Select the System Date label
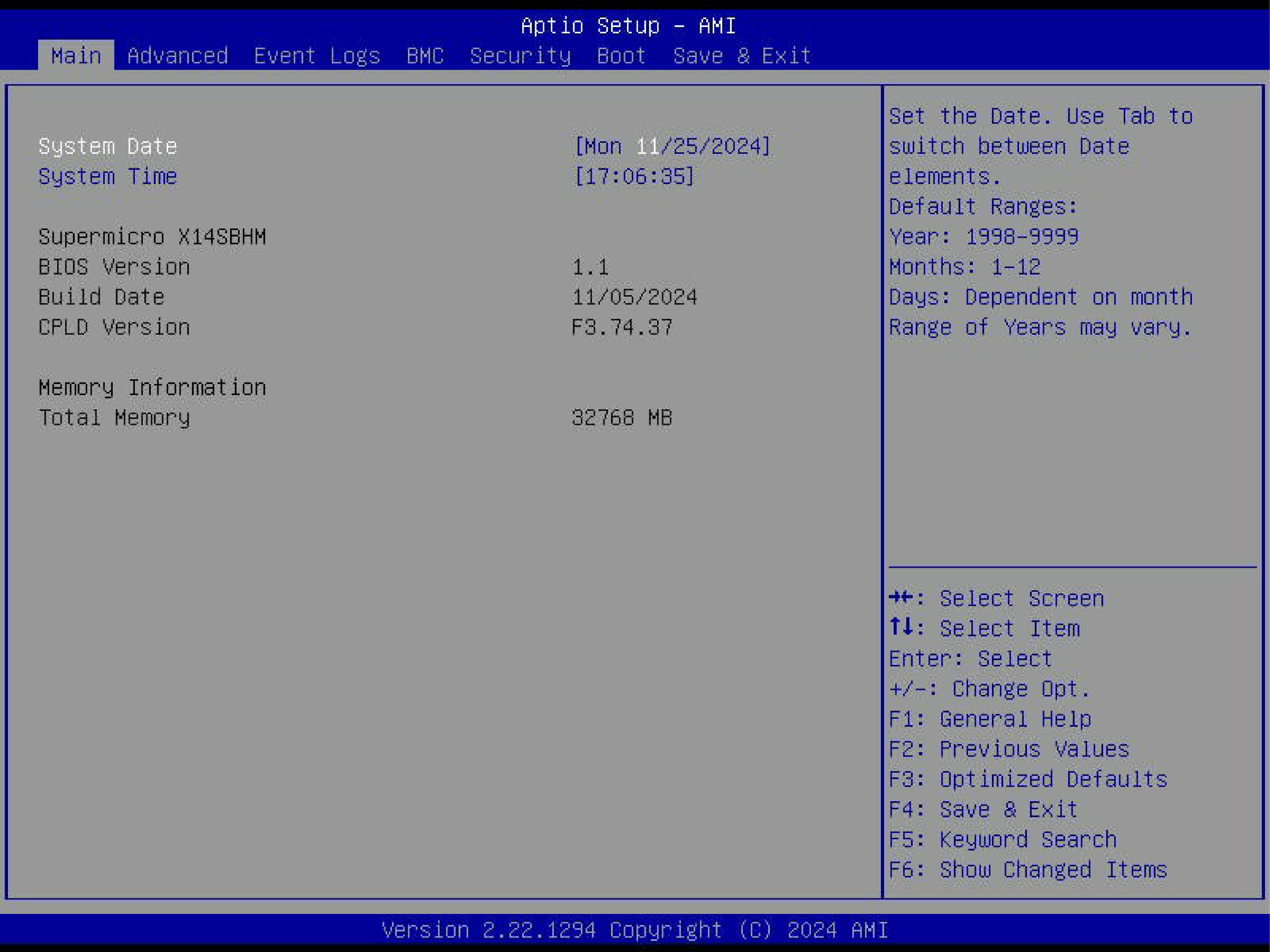This screenshot has height=952, width=1270. coord(107,146)
